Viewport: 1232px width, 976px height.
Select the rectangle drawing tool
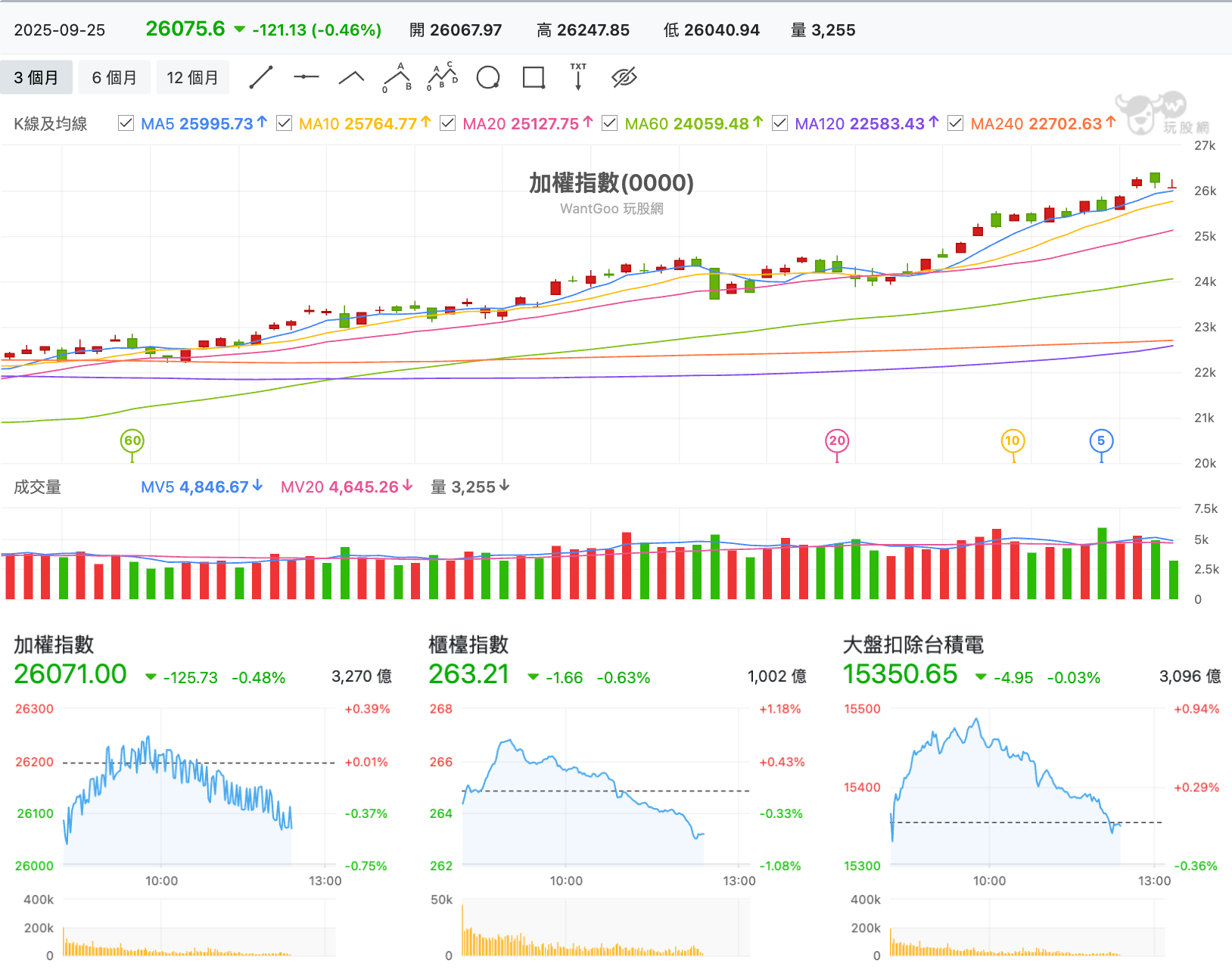point(533,76)
